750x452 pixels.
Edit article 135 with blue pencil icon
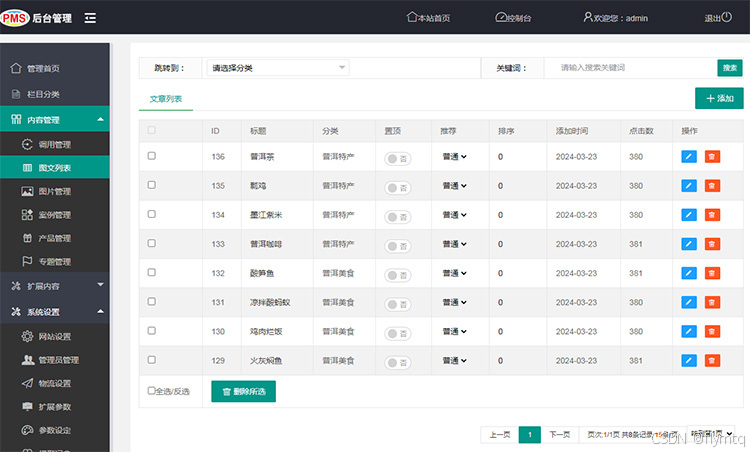pyautogui.click(x=689, y=186)
